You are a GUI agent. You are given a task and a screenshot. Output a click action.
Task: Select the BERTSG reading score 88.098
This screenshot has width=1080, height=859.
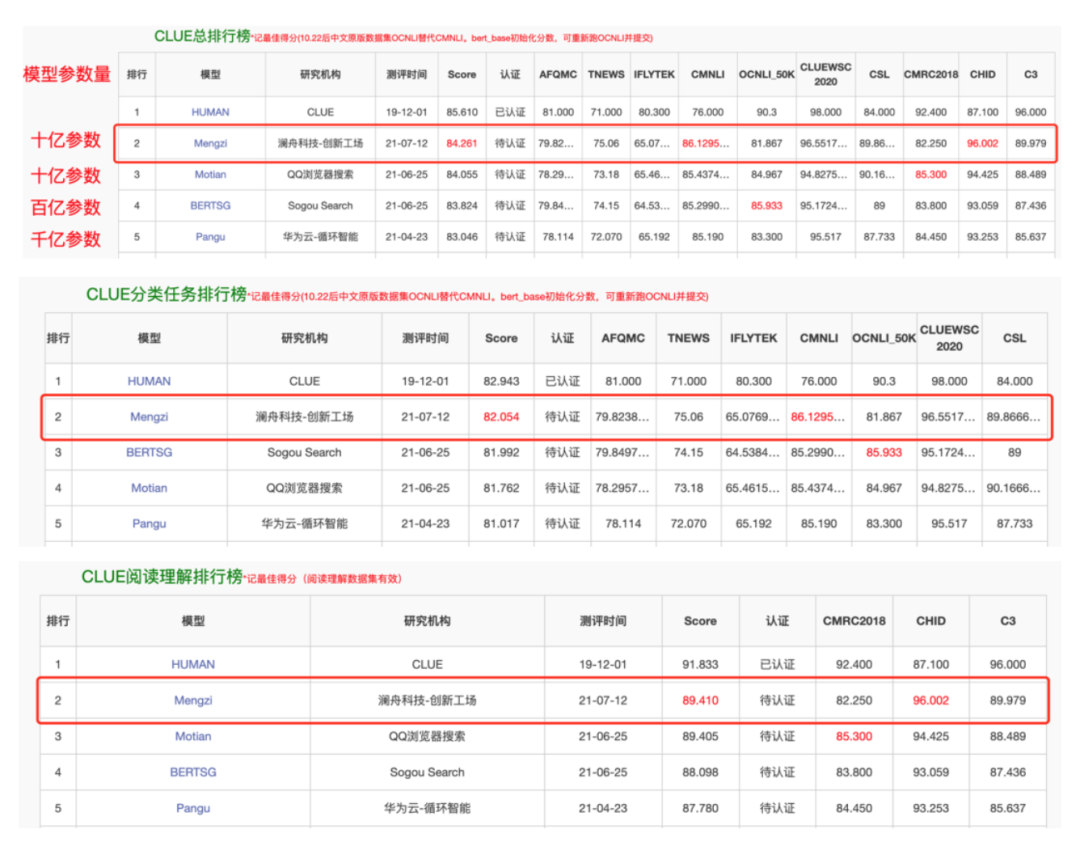[700, 772]
